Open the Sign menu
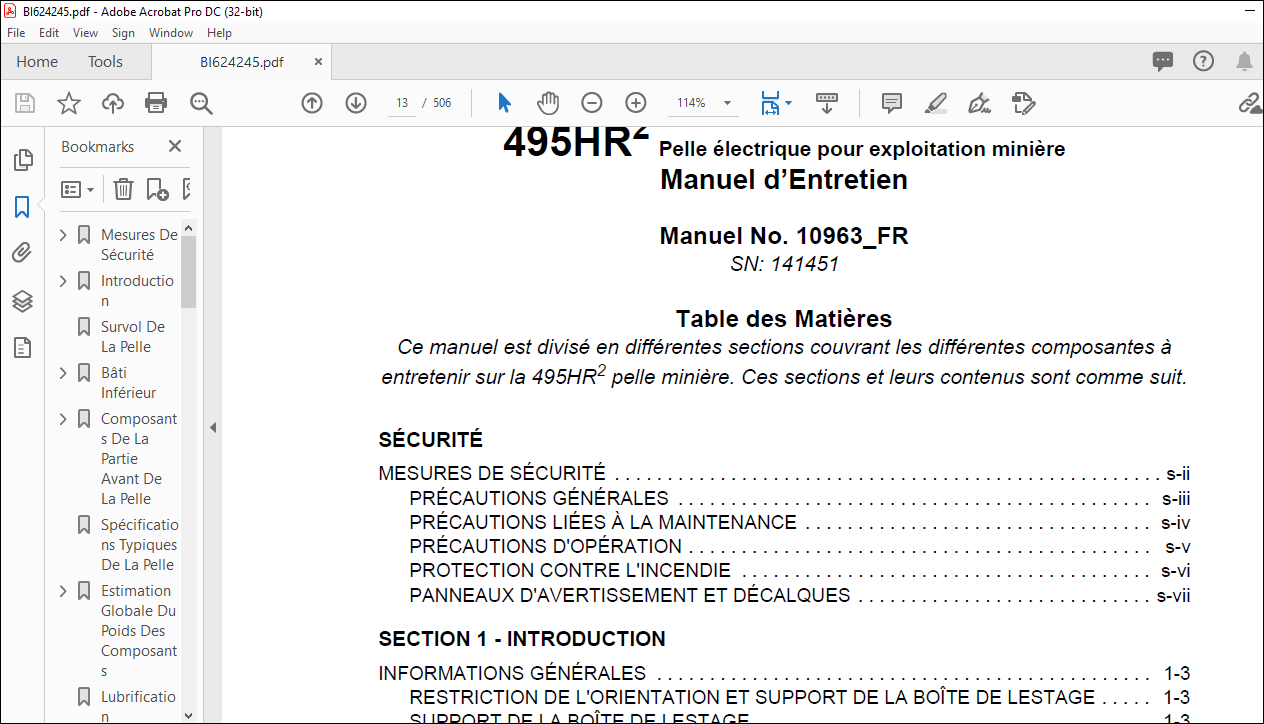The height and width of the screenshot is (724, 1264). coord(123,33)
